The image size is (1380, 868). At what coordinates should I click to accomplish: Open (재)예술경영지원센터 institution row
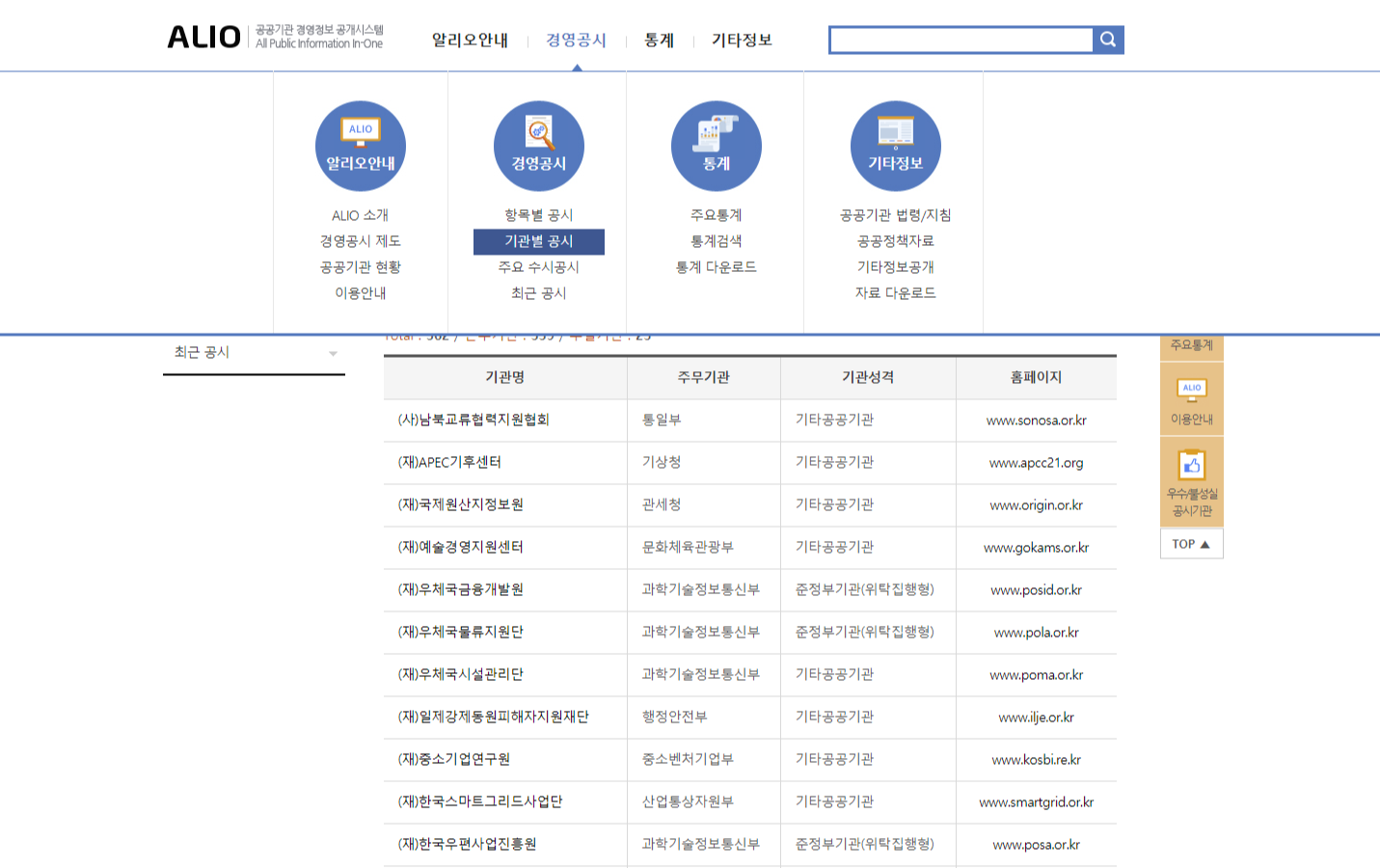tap(461, 548)
